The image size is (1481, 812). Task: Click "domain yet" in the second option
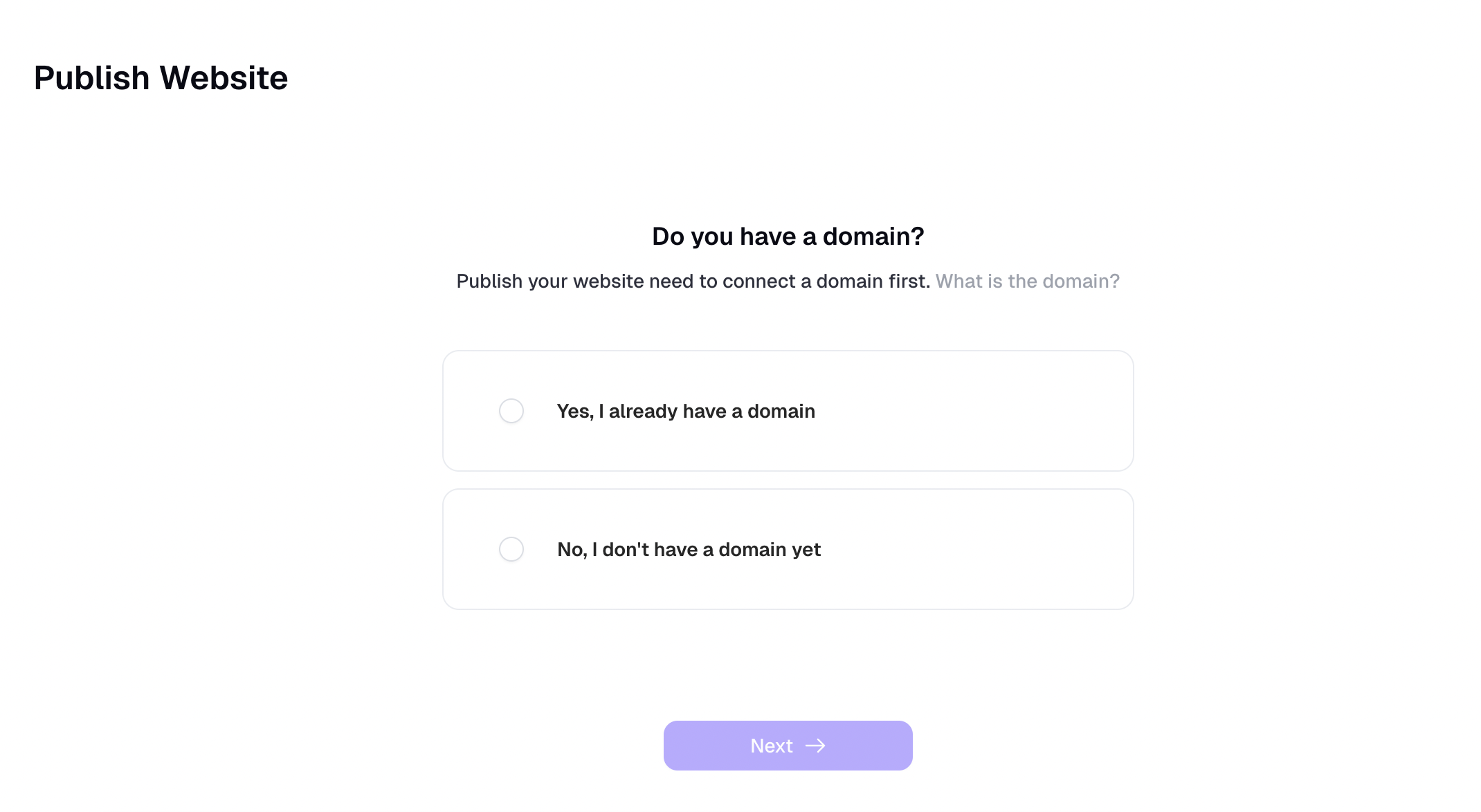[770, 550]
